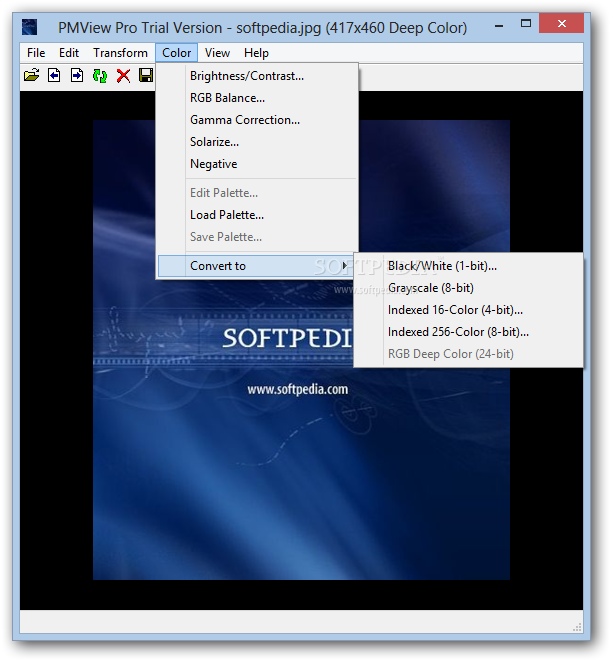Close PMView with the red X button
611x661 pixels.
[x=562, y=24]
